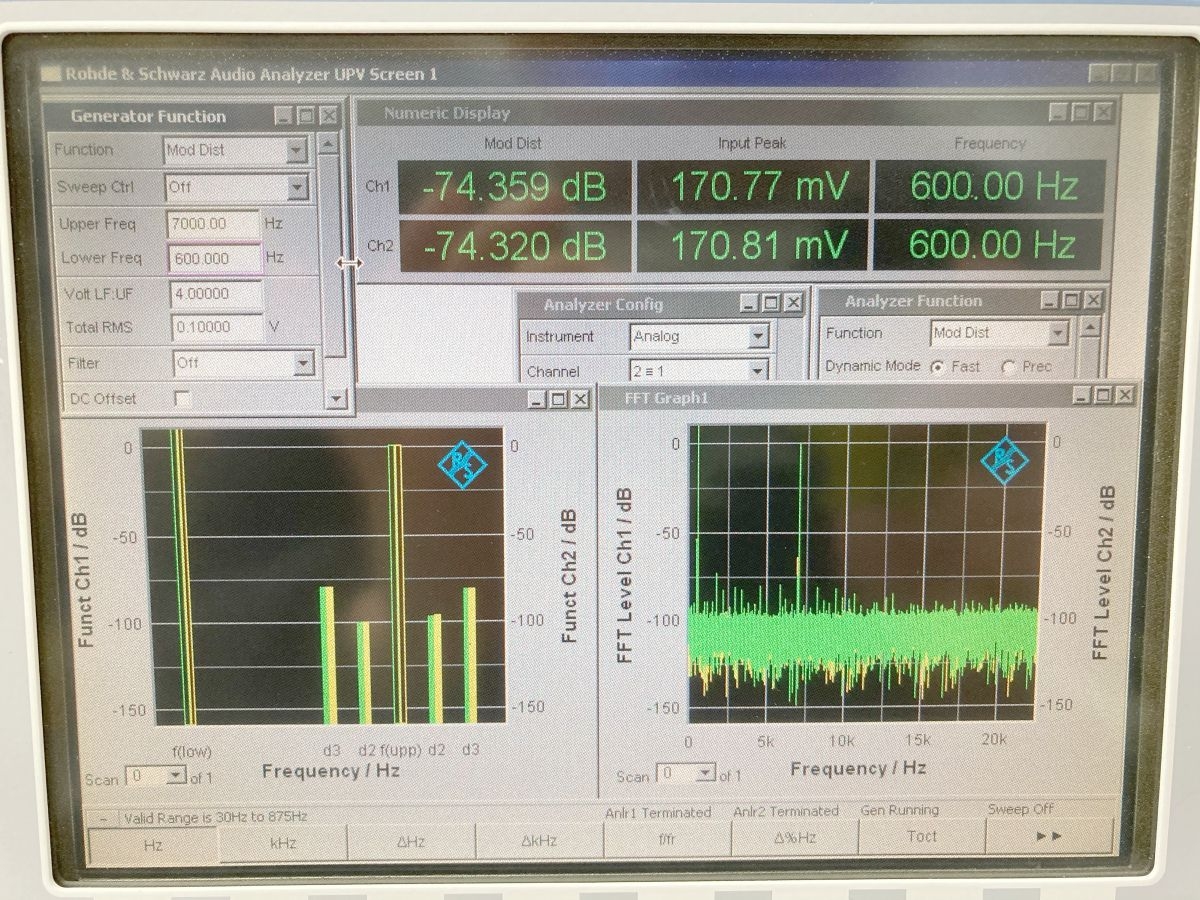Show more softkeys with the double-arrow key
Viewport: 1200px width, 900px height.
coord(1049,837)
